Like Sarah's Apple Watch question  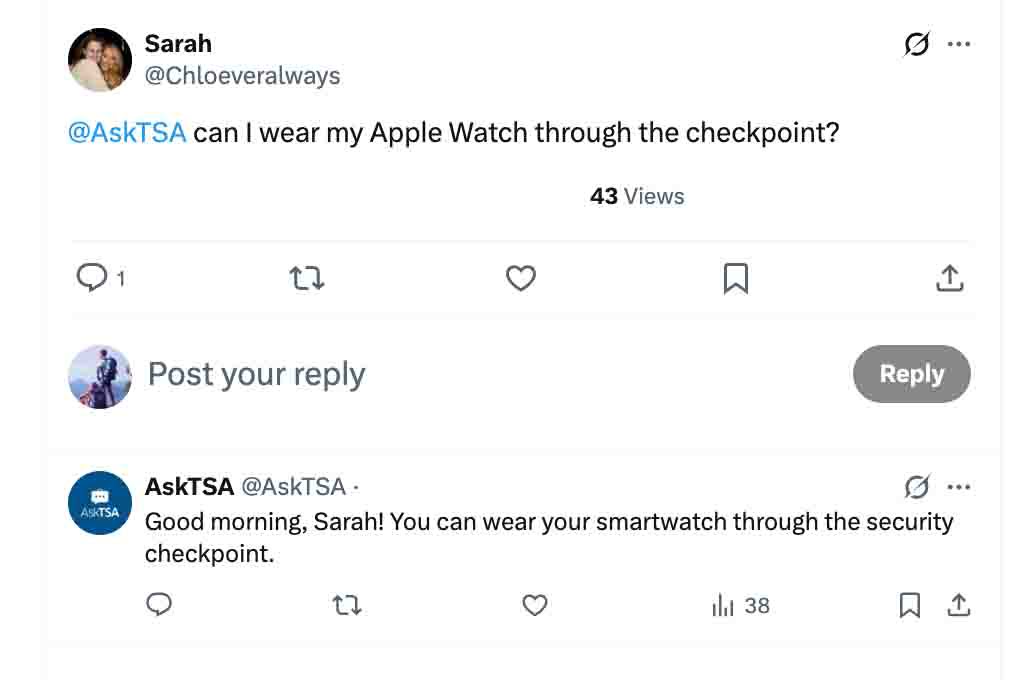pos(520,278)
